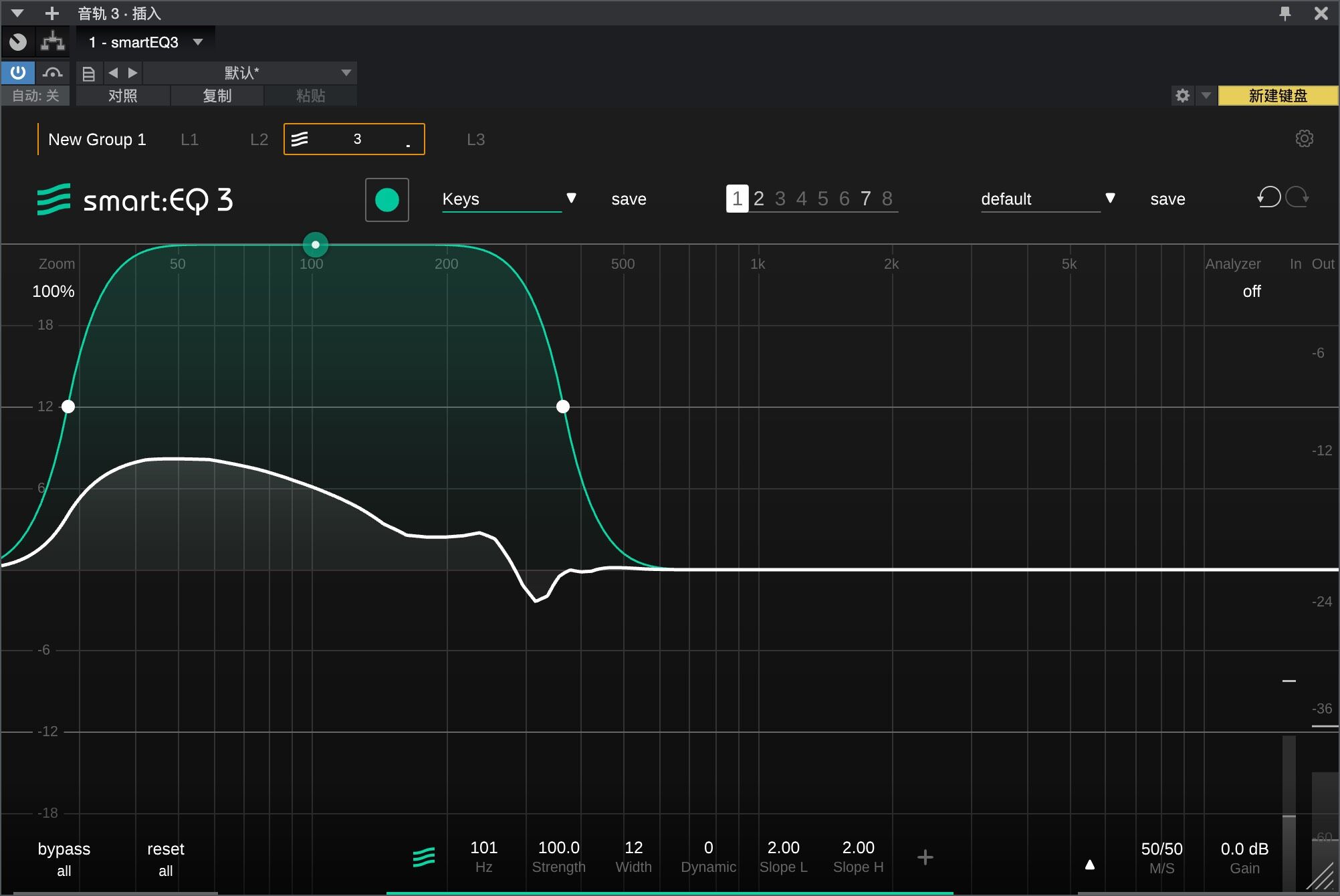Click the 复制 (copy) button
The height and width of the screenshot is (896, 1340).
[217, 96]
